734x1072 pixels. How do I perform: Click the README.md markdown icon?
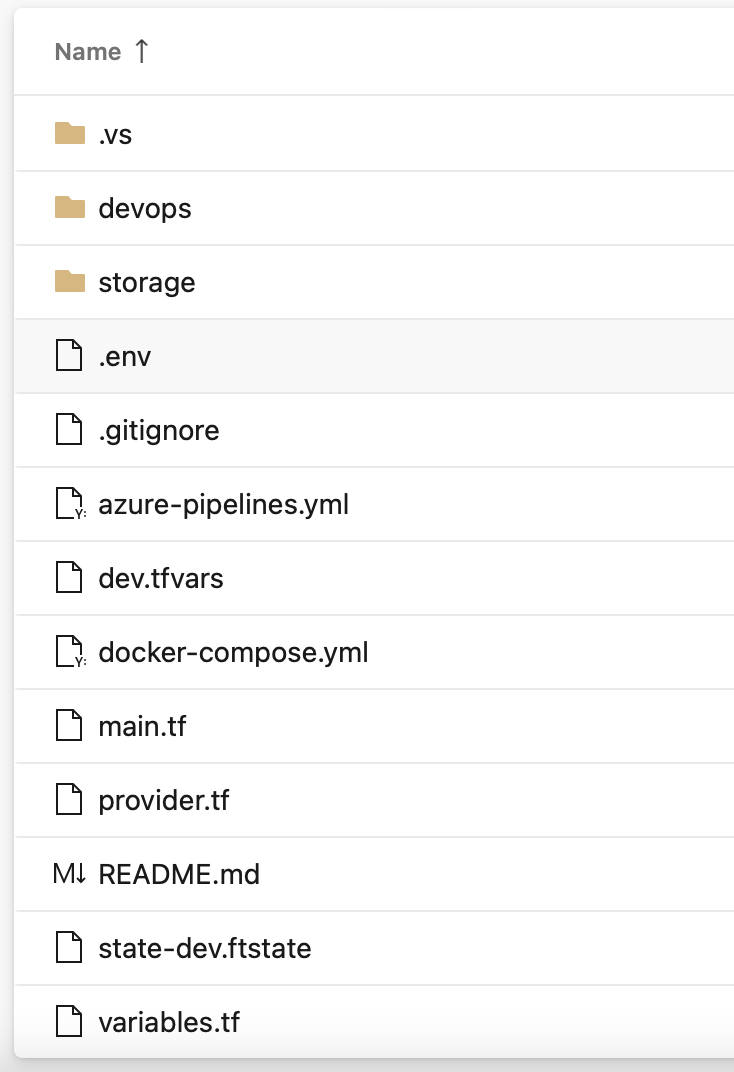point(70,874)
